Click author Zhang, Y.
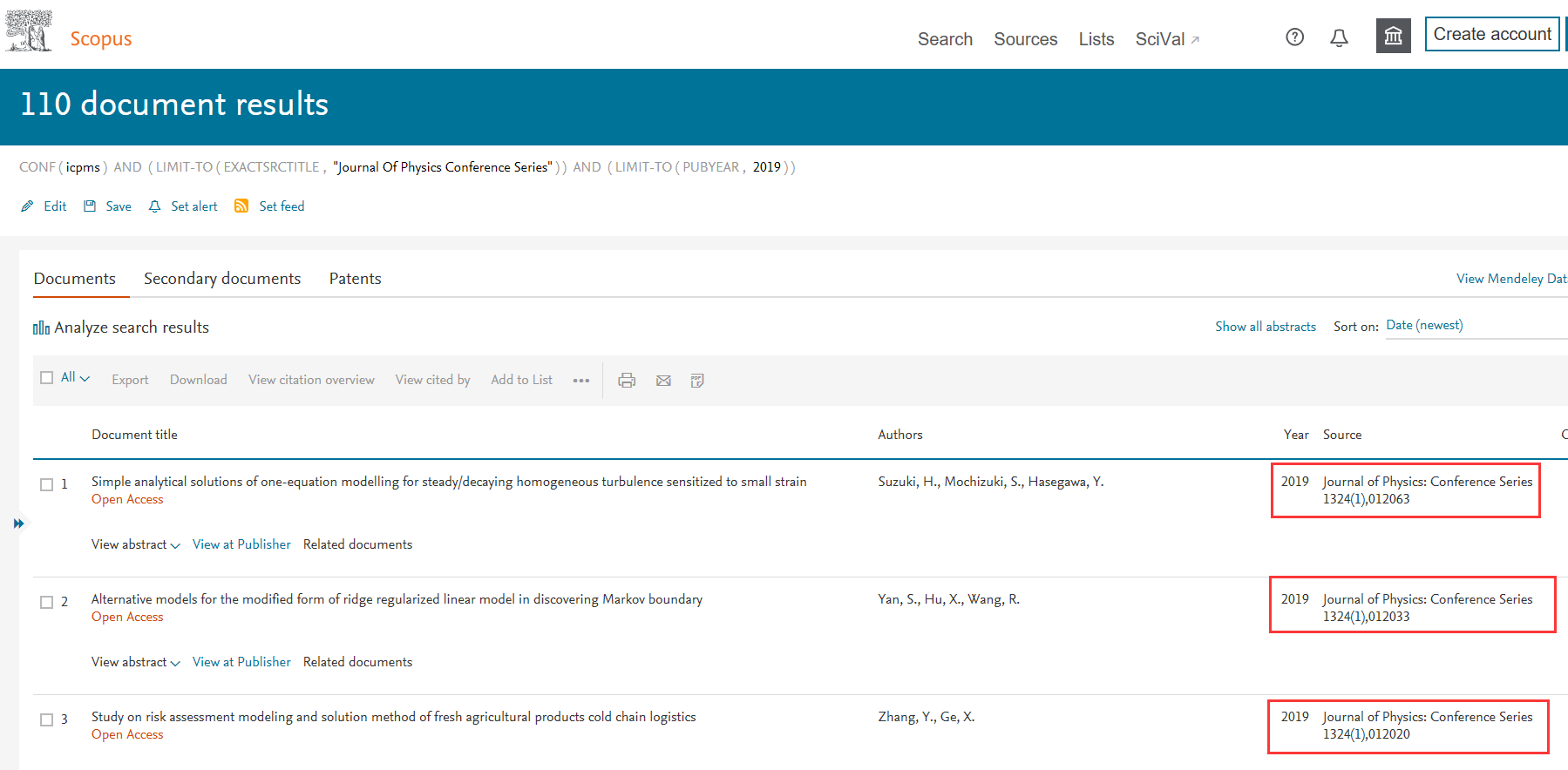Viewport: 1568px width, 770px height. (906, 717)
